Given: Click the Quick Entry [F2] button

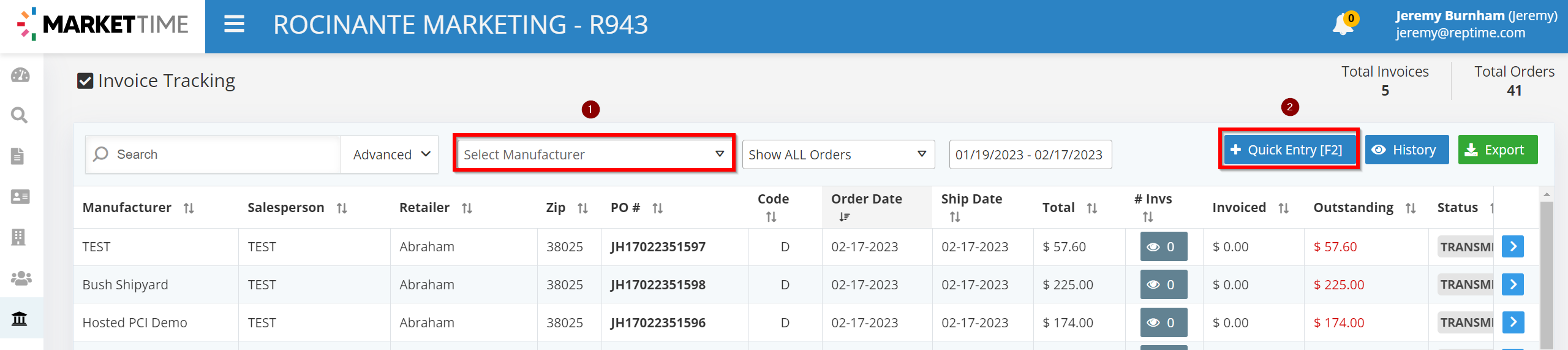Looking at the screenshot, I should pos(1289,150).
